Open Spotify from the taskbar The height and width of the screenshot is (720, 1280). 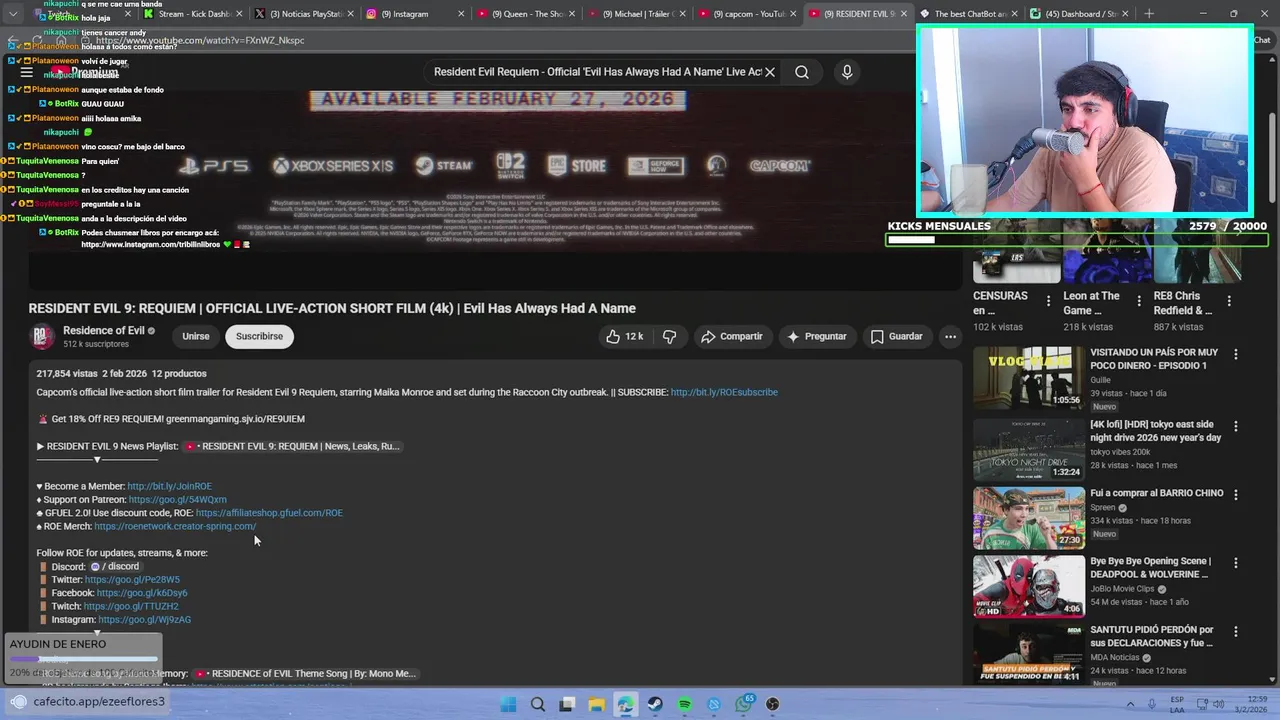pos(685,704)
